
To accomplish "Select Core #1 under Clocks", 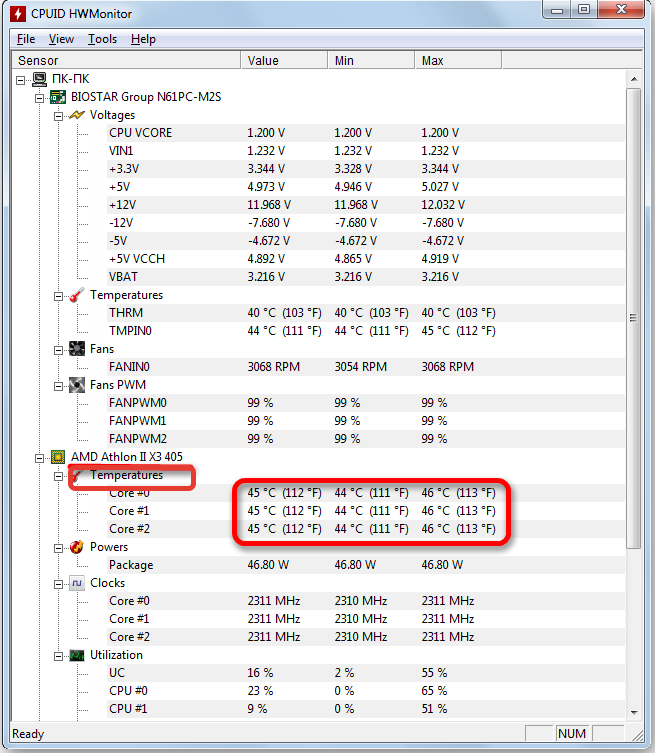I will [366, 619].
